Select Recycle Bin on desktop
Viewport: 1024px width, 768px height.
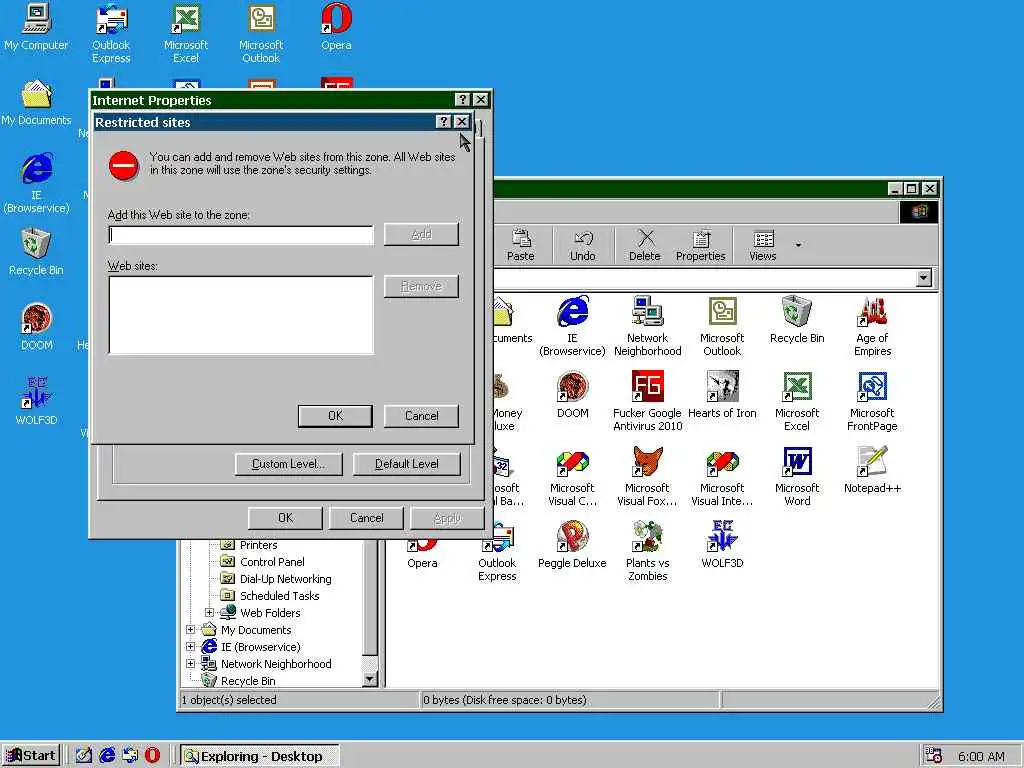[x=36, y=252]
